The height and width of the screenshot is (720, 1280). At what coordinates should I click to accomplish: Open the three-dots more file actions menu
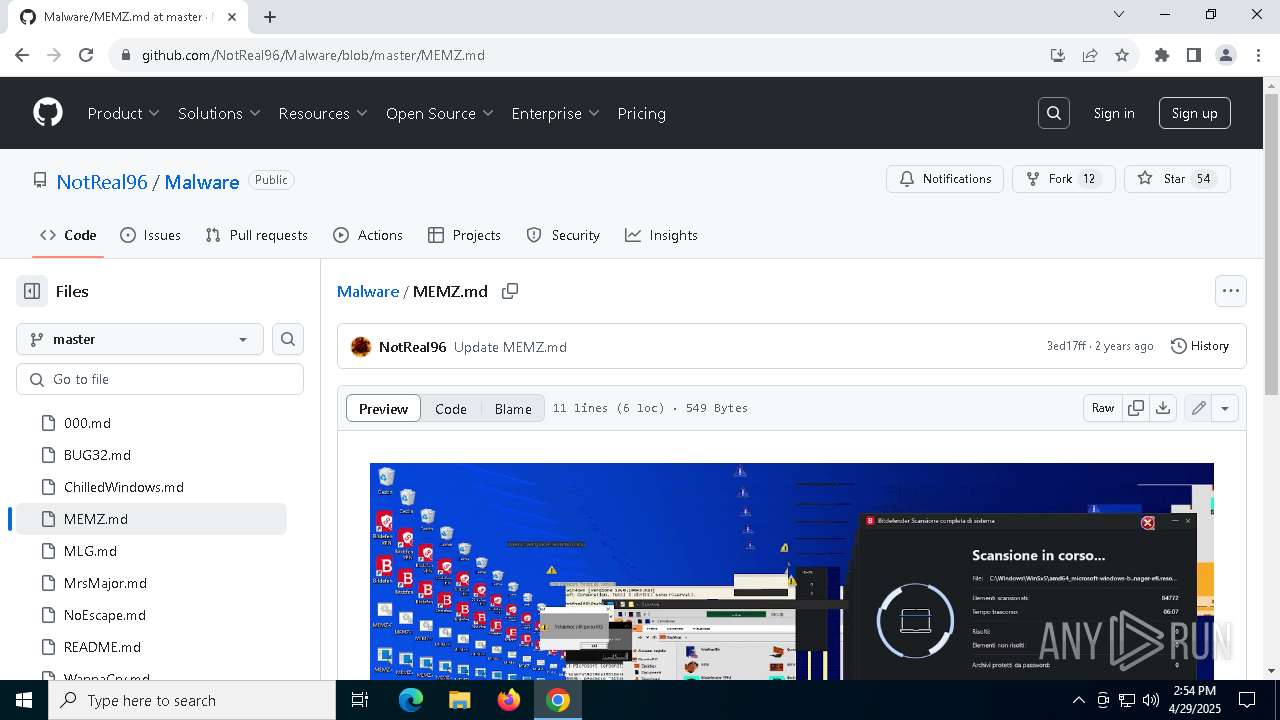coord(1231,291)
